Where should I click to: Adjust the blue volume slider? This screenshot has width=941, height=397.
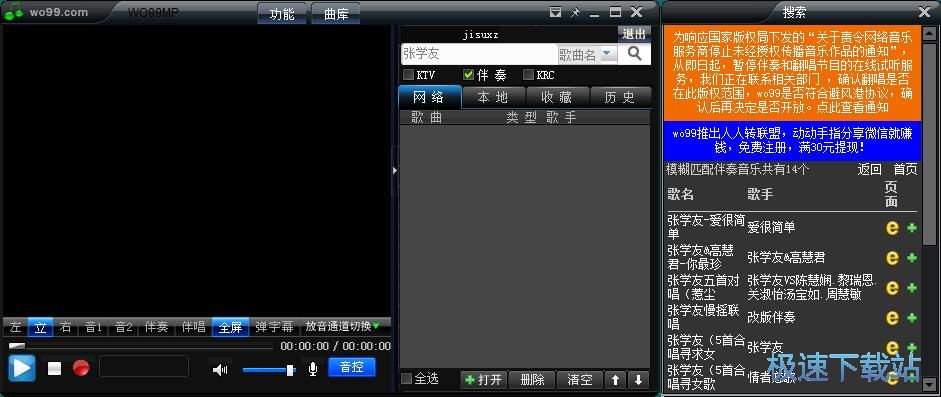point(269,370)
